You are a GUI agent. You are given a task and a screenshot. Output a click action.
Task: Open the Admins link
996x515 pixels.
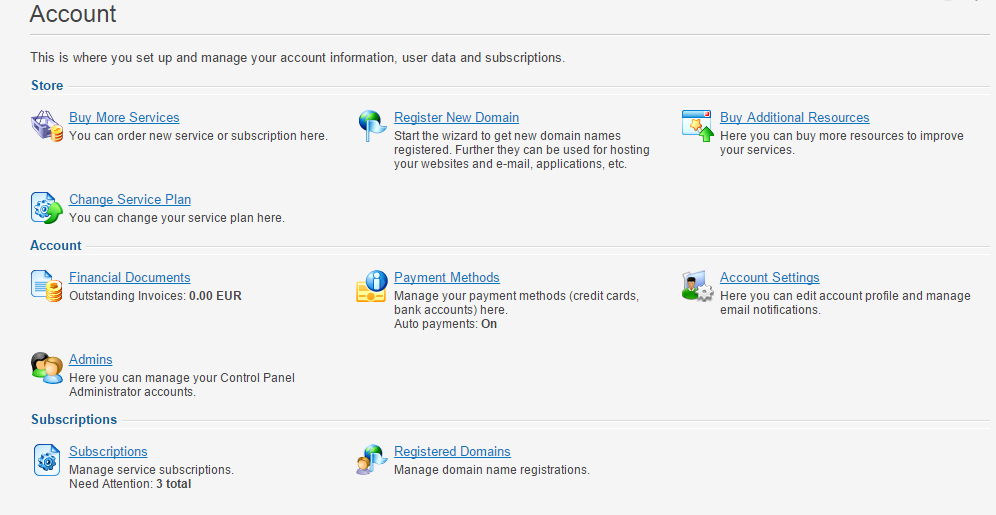click(91, 359)
